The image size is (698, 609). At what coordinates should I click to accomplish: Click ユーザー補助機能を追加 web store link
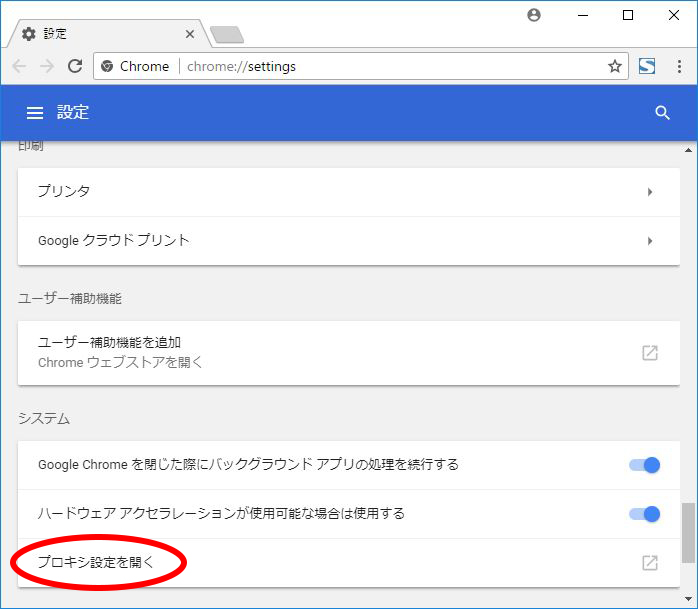120,352
